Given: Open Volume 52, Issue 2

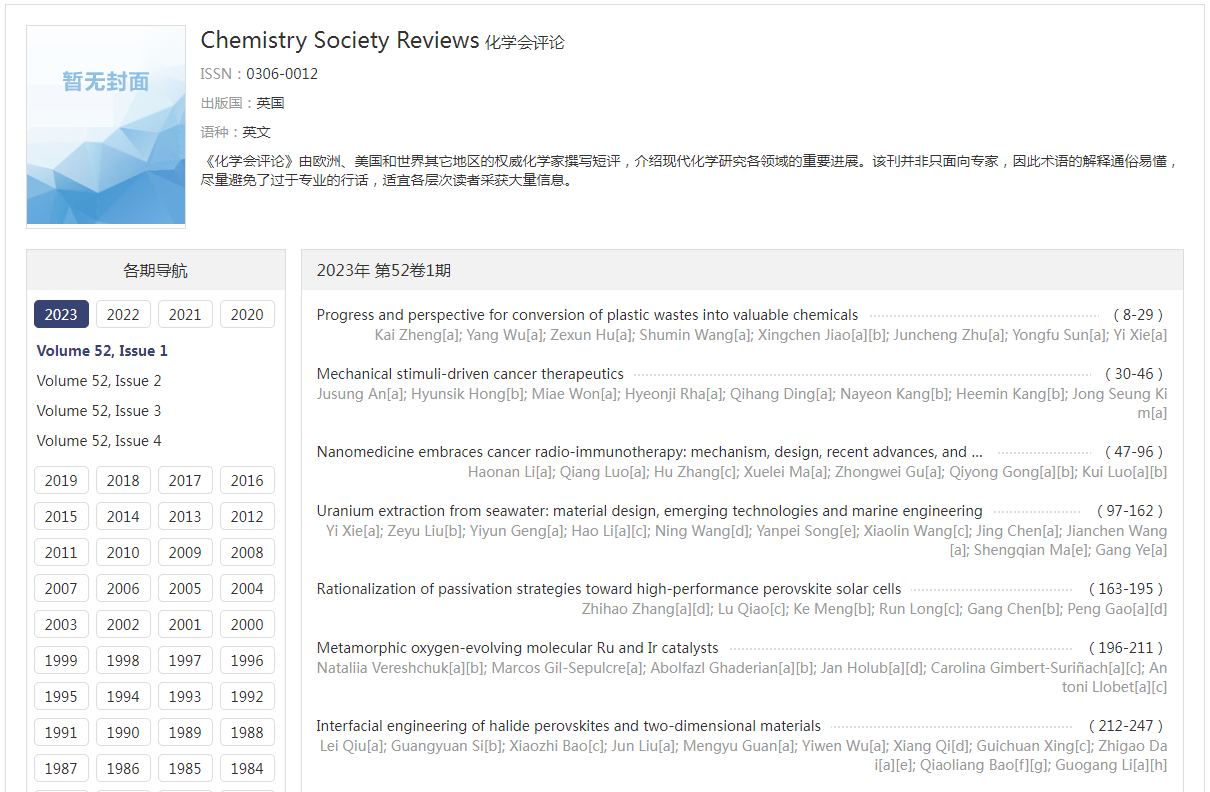Looking at the screenshot, I should [99, 381].
